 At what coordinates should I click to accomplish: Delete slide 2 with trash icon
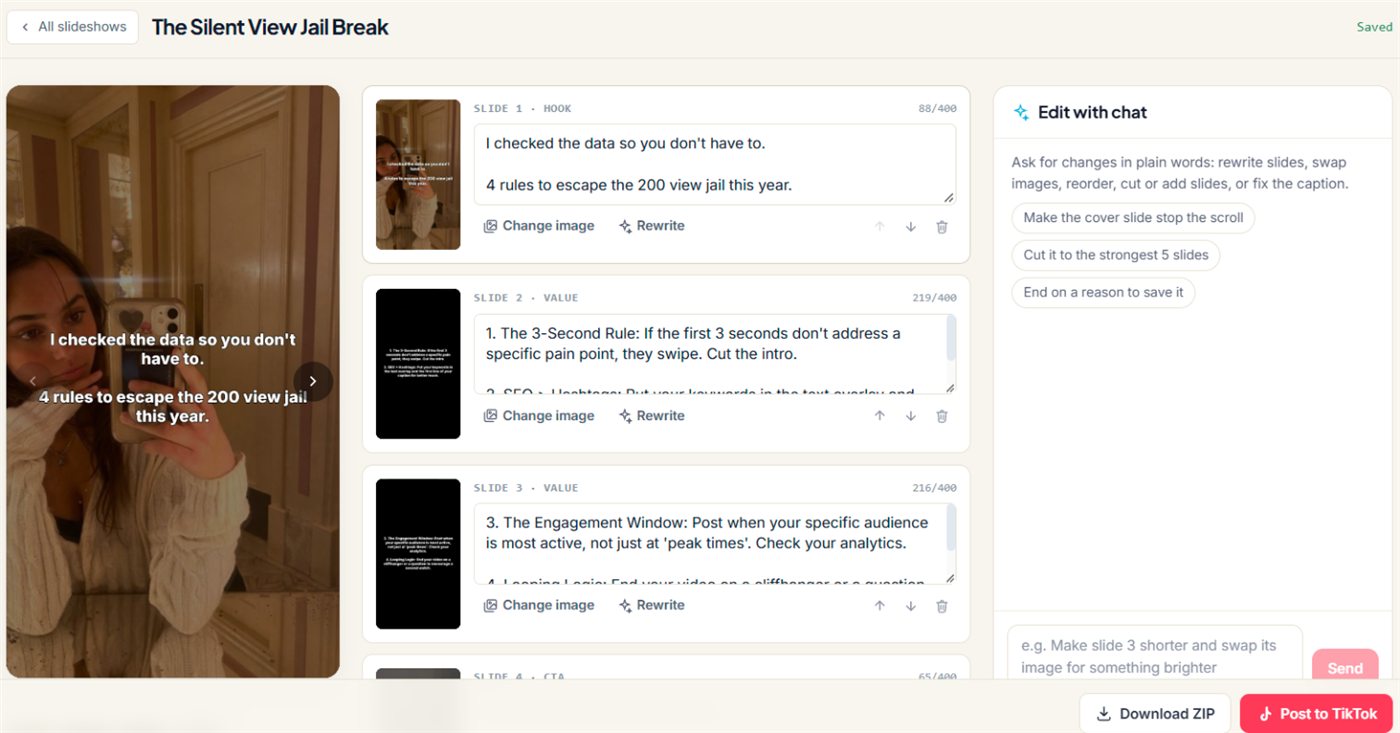pyautogui.click(x=941, y=416)
